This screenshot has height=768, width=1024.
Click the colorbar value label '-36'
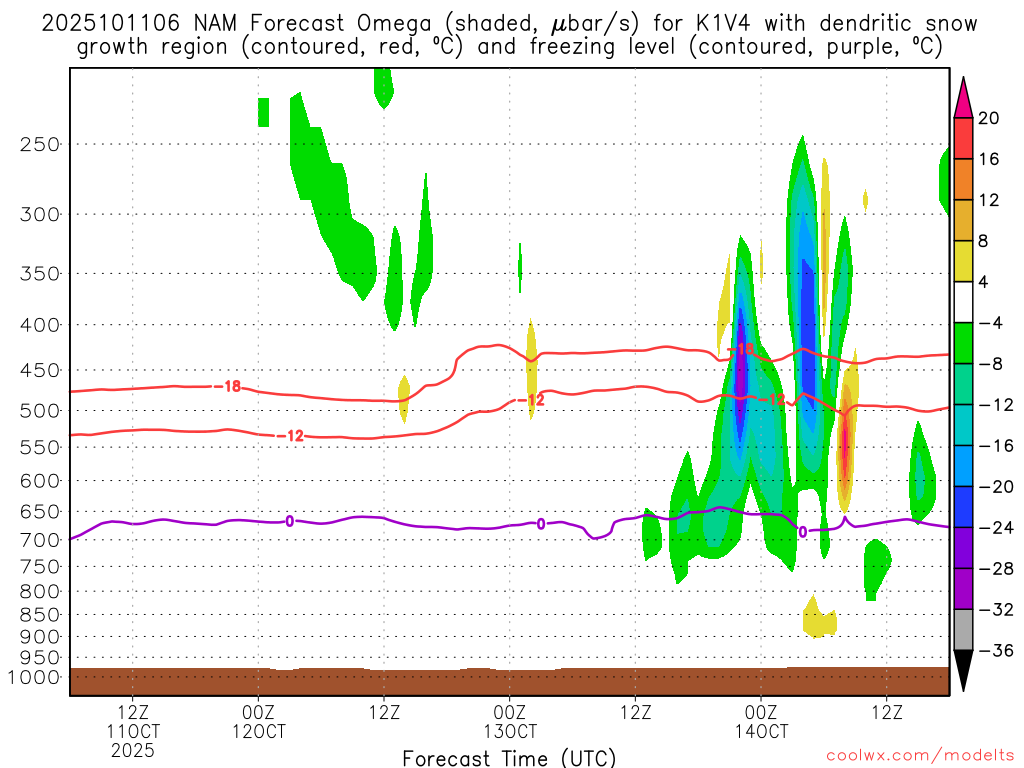[x=997, y=650]
